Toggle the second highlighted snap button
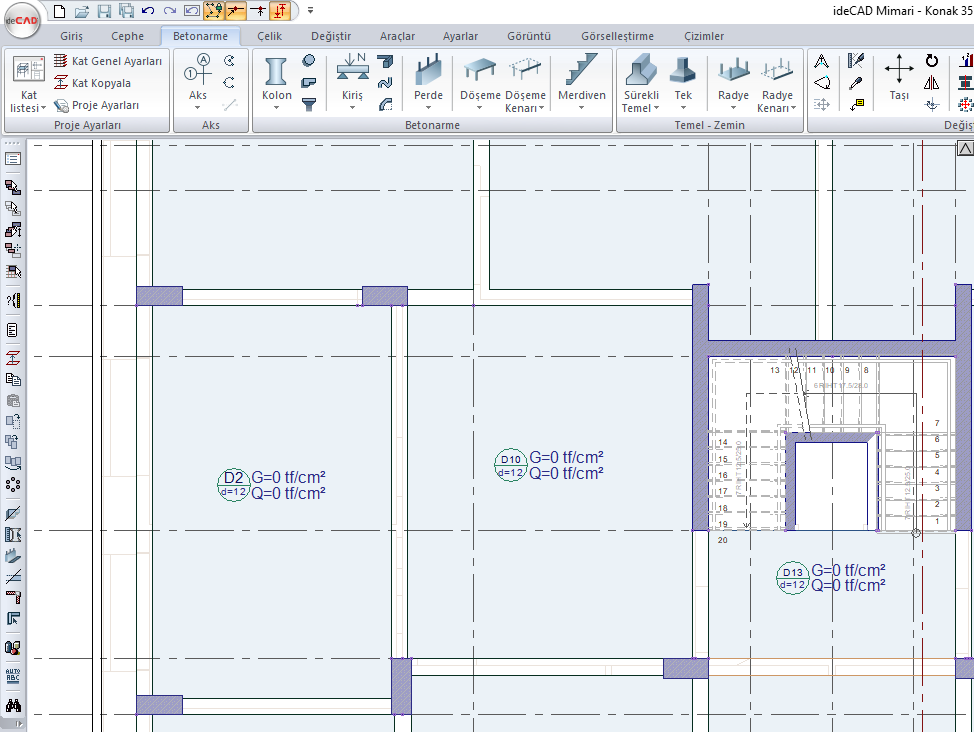Image resolution: width=974 pixels, height=732 pixels. pos(235,11)
